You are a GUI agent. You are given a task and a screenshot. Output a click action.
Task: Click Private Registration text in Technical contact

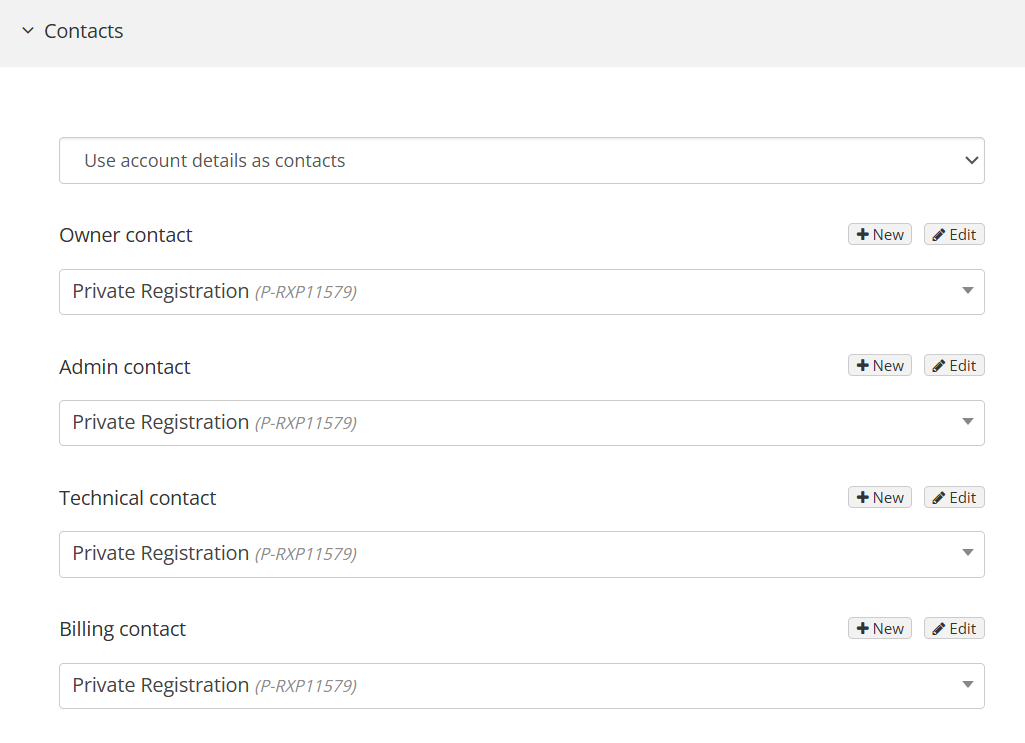(x=161, y=554)
